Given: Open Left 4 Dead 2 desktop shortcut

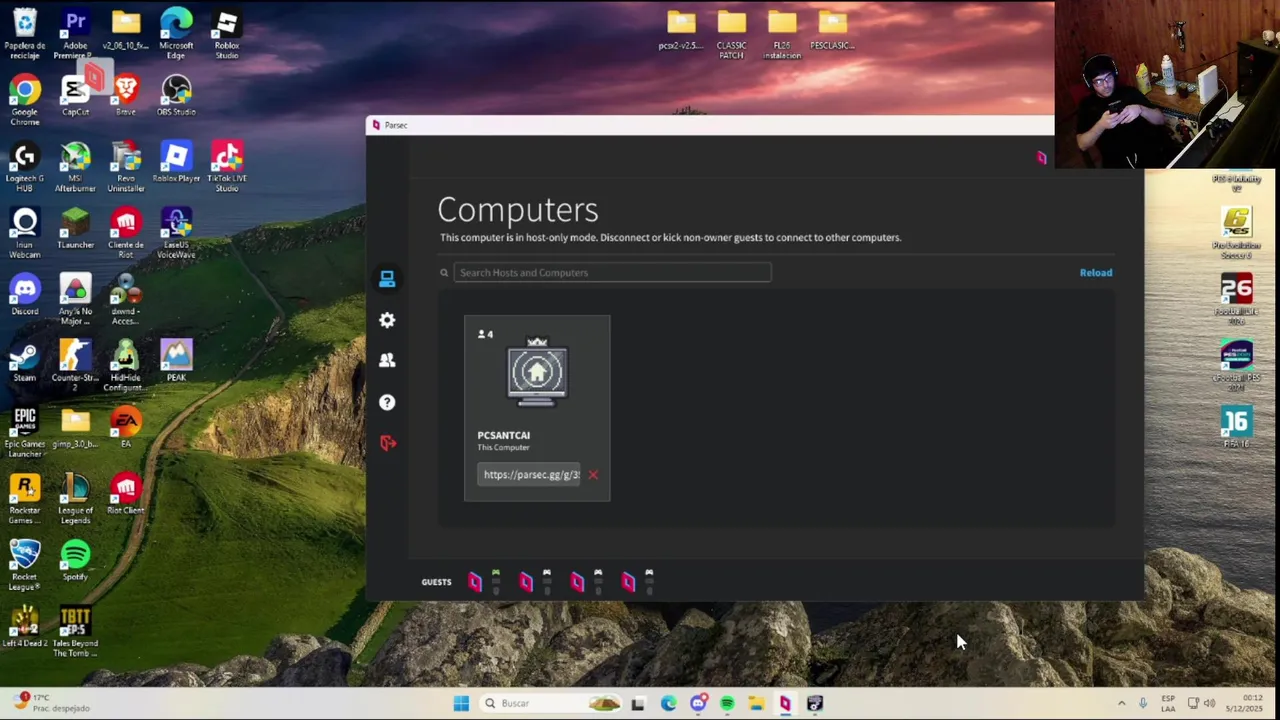Looking at the screenshot, I should [25, 628].
